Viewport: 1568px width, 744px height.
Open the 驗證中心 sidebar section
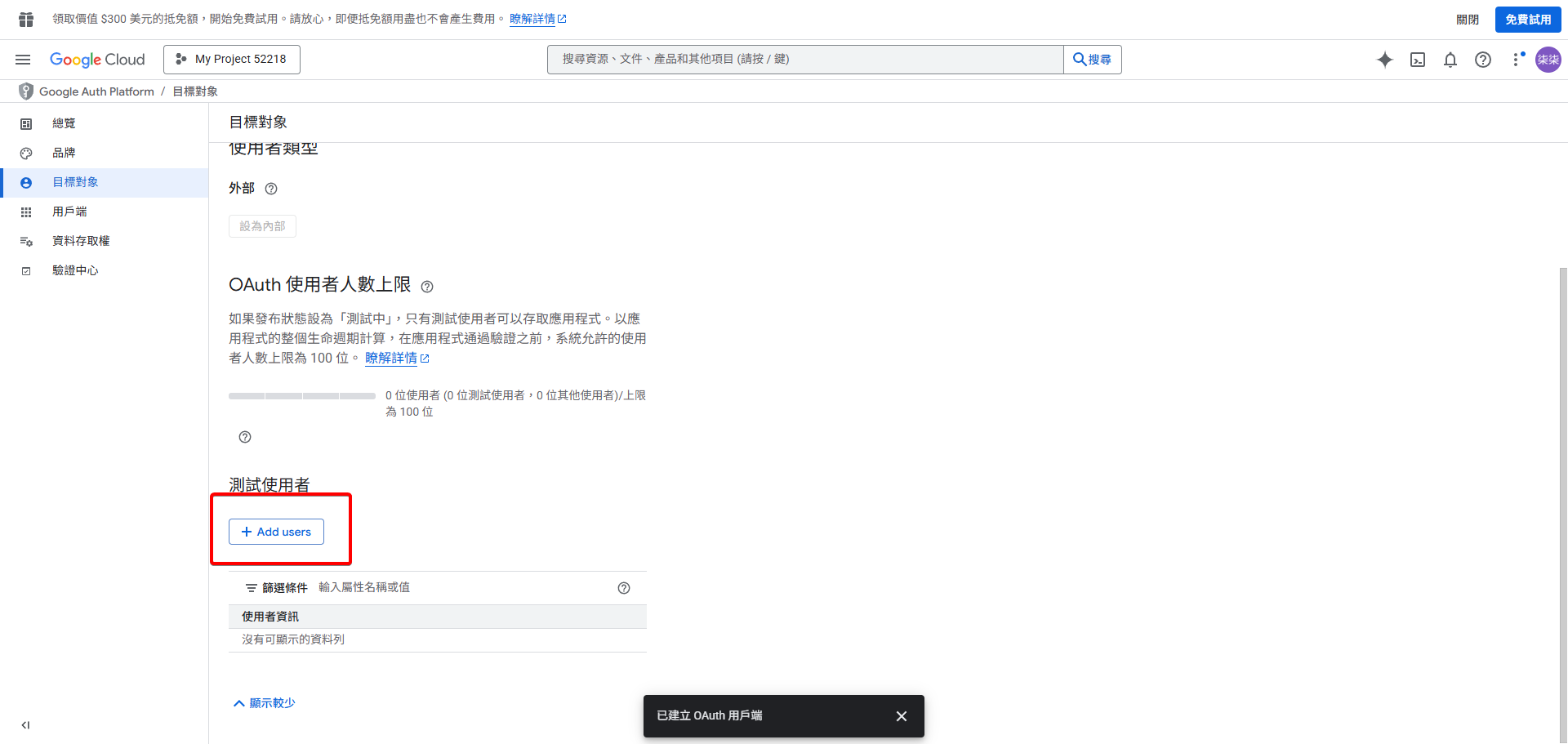point(75,270)
